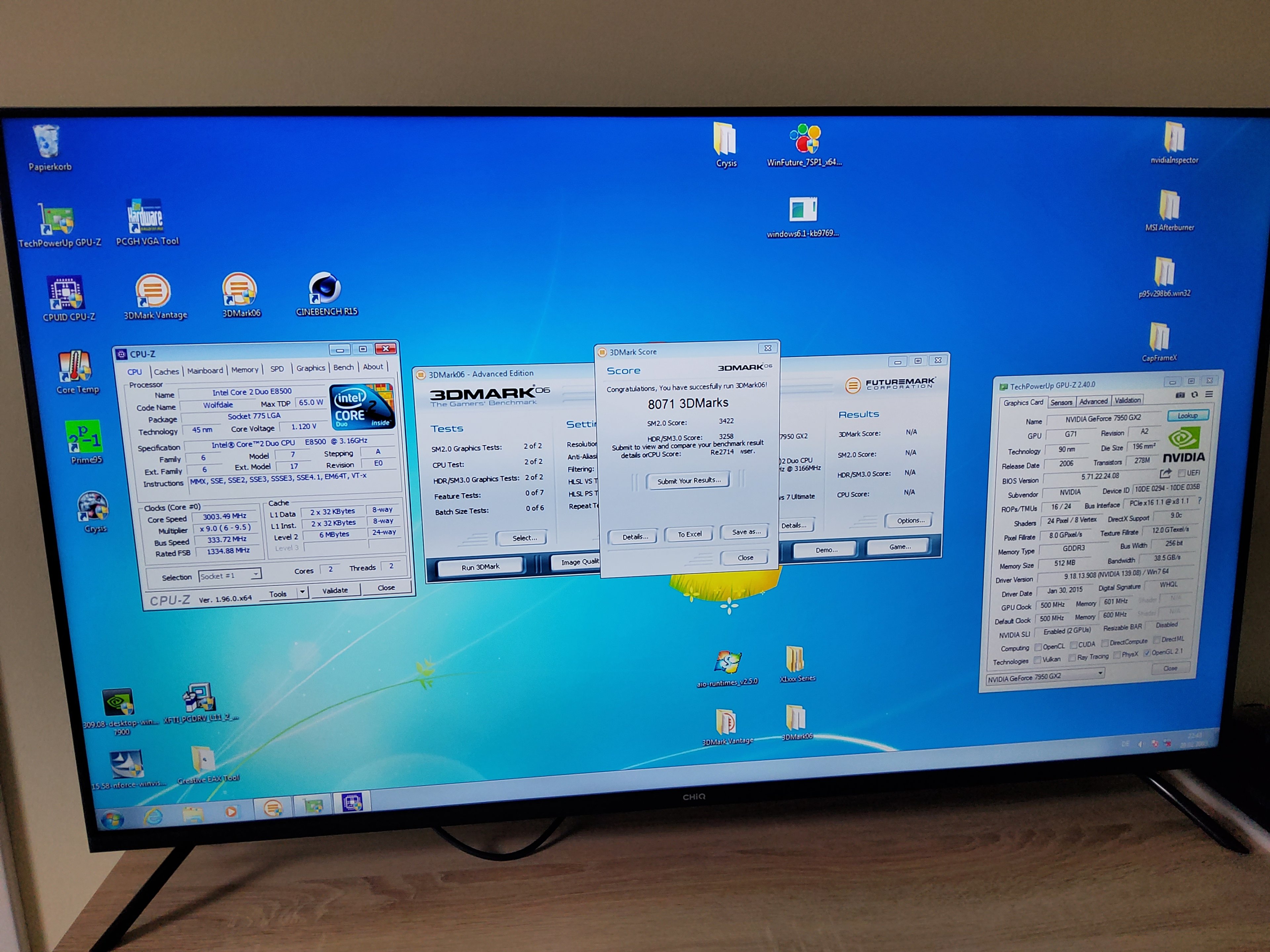Image resolution: width=1270 pixels, height=952 pixels.
Task: Click BIOS export share icon in GPU-Z
Action: 1165,473
